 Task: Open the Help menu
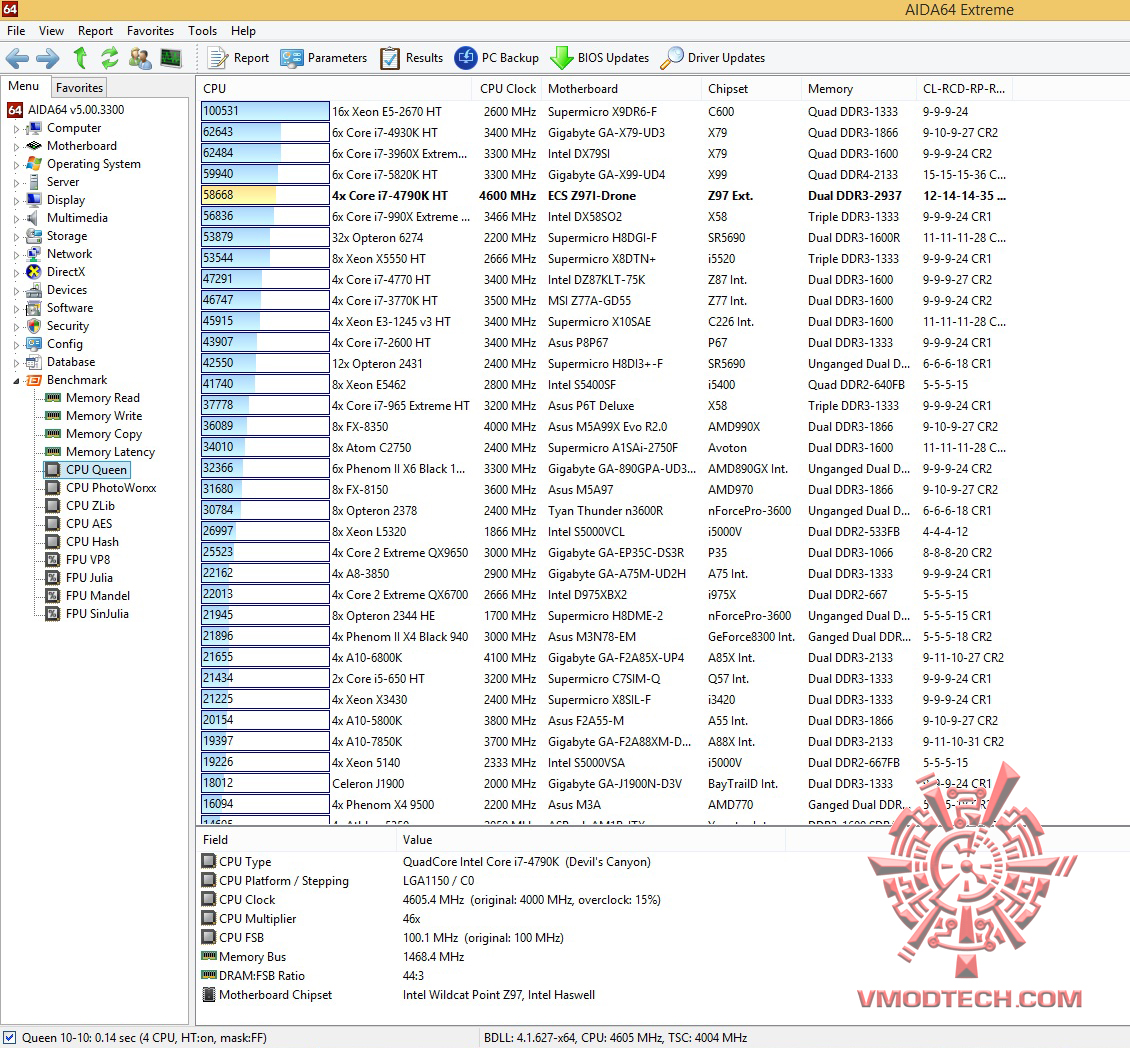click(243, 31)
